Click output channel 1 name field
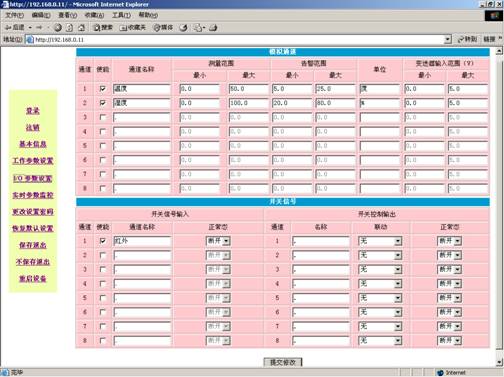Image resolution: width=504 pixels, height=377 pixels. (x=321, y=241)
